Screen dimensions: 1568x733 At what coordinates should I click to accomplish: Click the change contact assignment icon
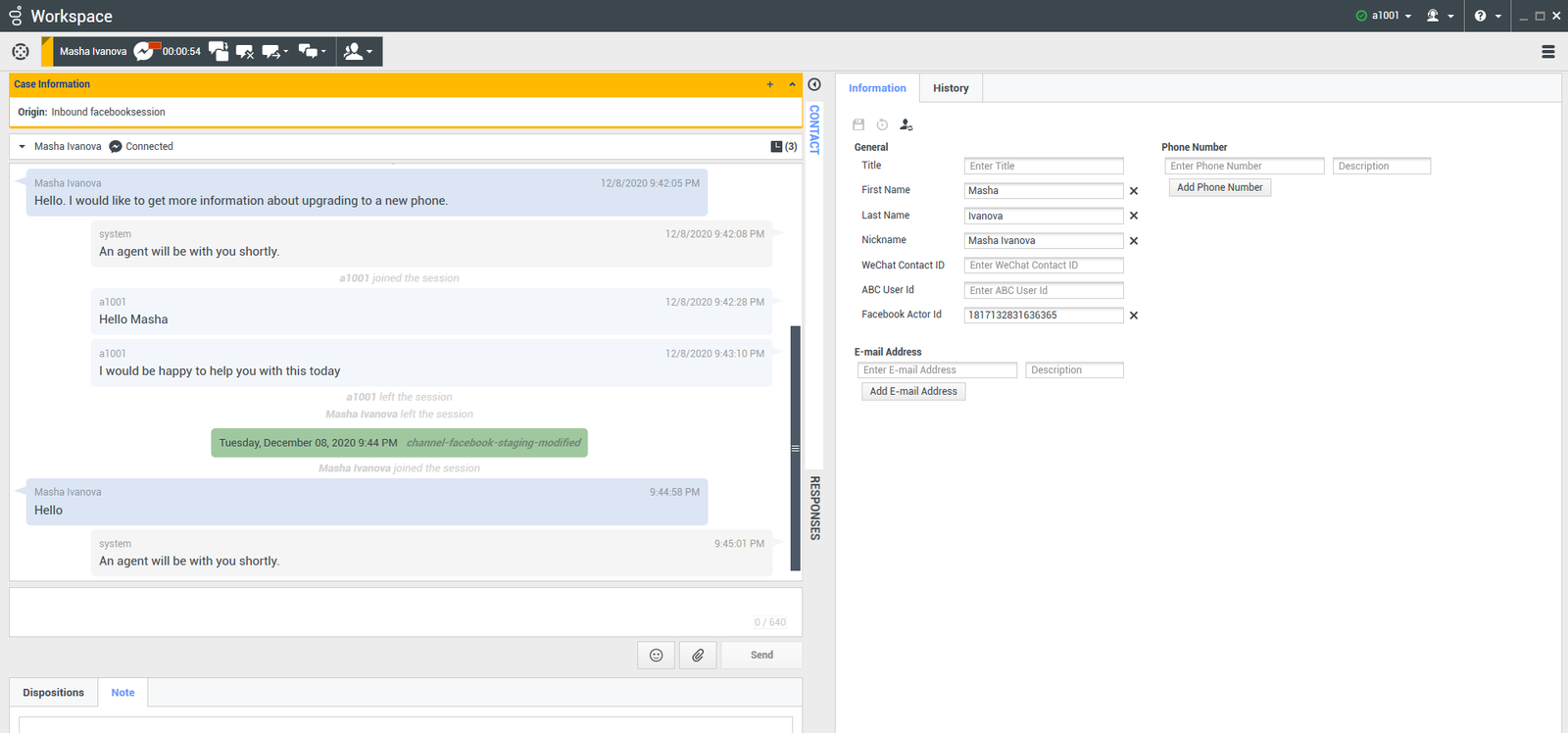pyautogui.click(x=906, y=125)
